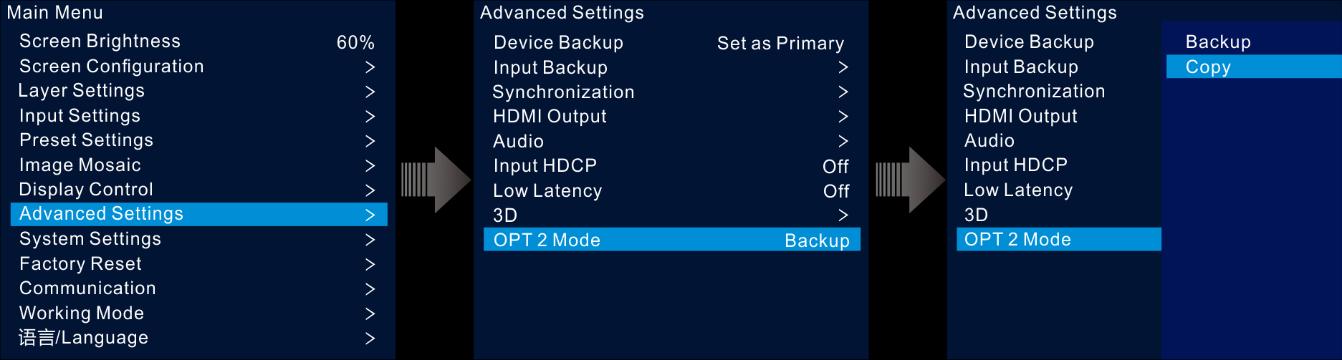
Task: Choose the Backup option in submenu
Action: click(x=1253, y=42)
